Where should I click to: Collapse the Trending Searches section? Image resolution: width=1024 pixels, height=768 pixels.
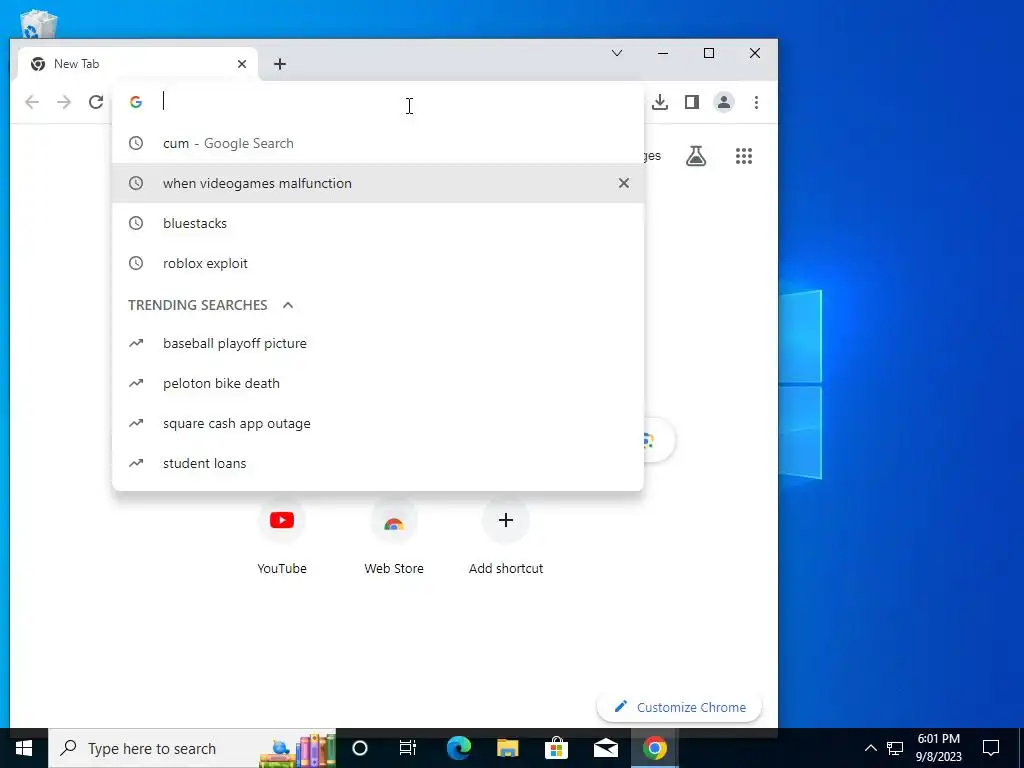click(x=288, y=305)
